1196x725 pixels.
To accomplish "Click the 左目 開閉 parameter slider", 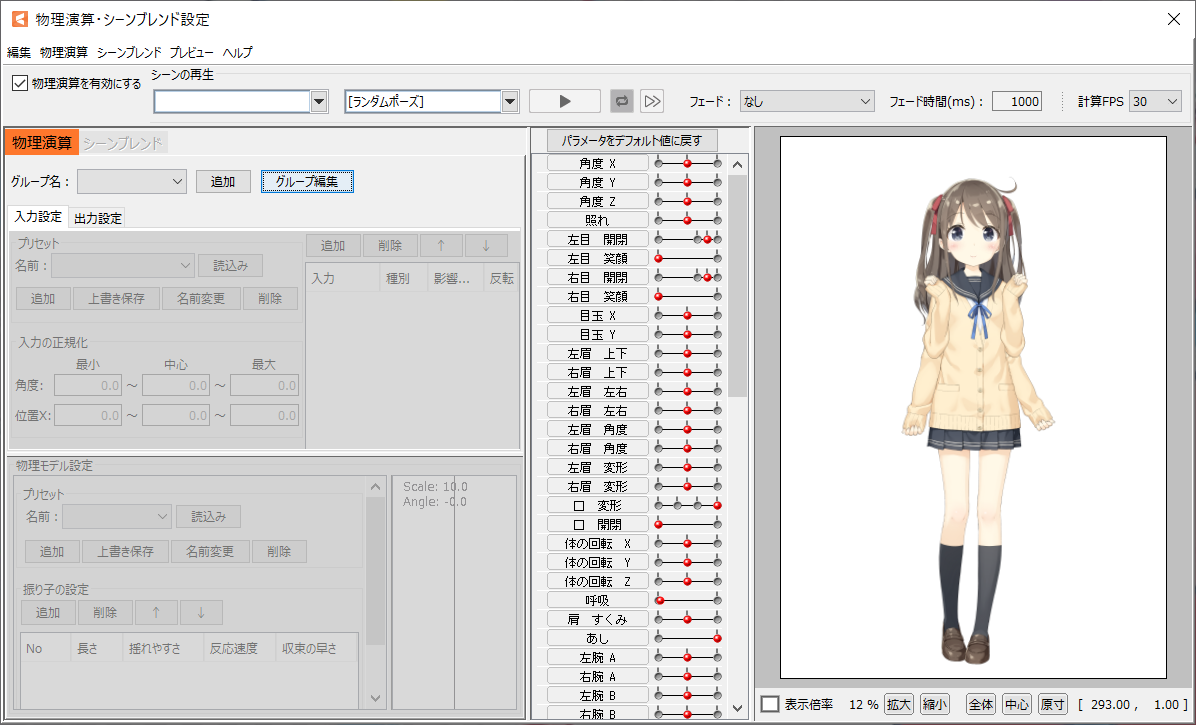I will pos(688,239).
